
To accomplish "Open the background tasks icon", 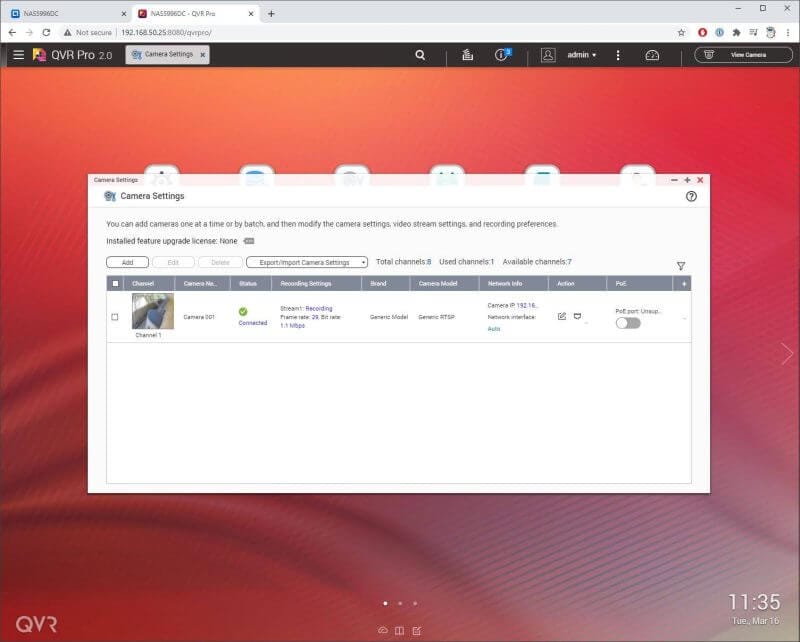I will click(467, 55).
